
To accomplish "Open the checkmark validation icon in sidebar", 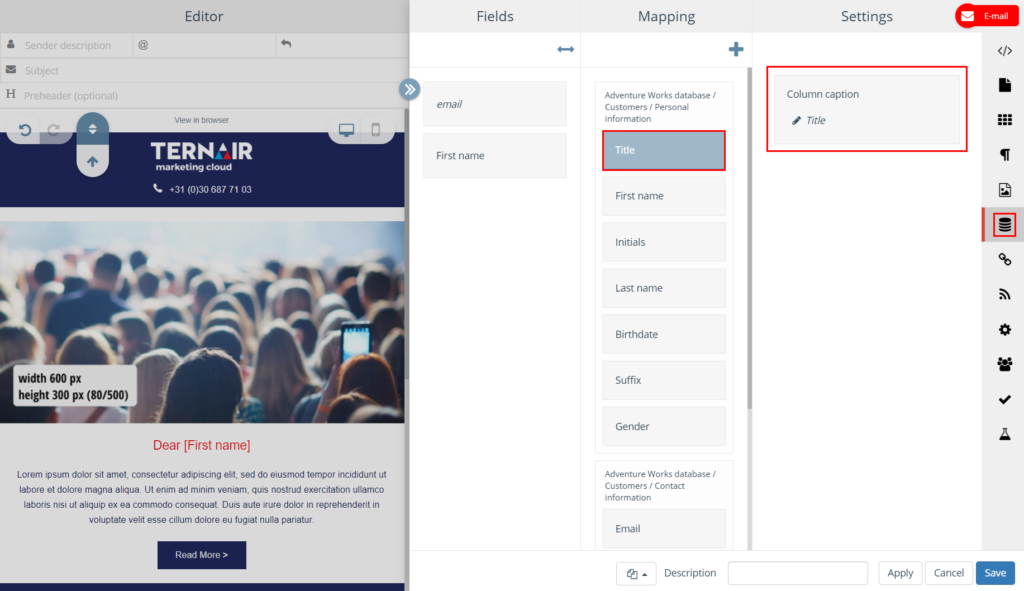I will [1004, 399].
